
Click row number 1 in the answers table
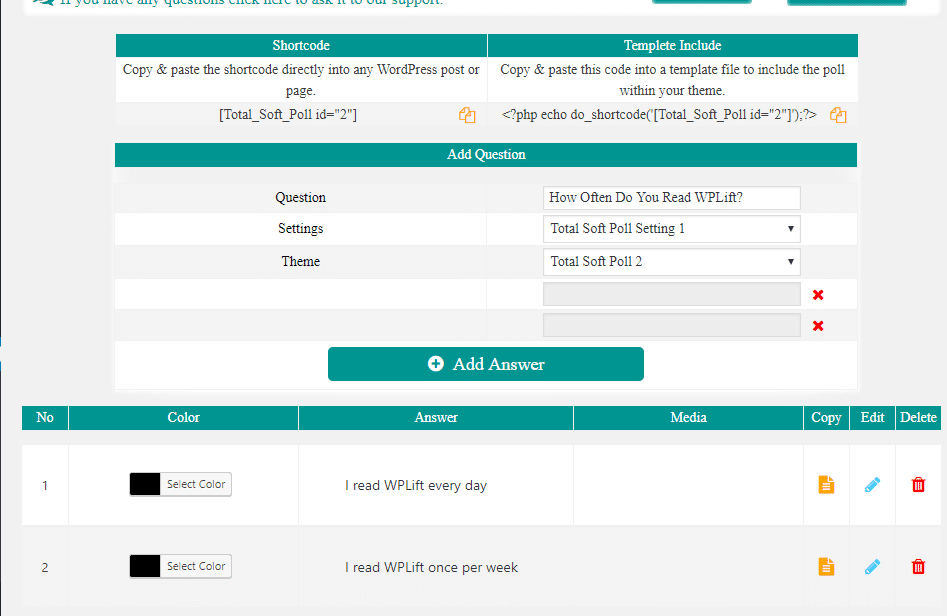coord(45,486)
